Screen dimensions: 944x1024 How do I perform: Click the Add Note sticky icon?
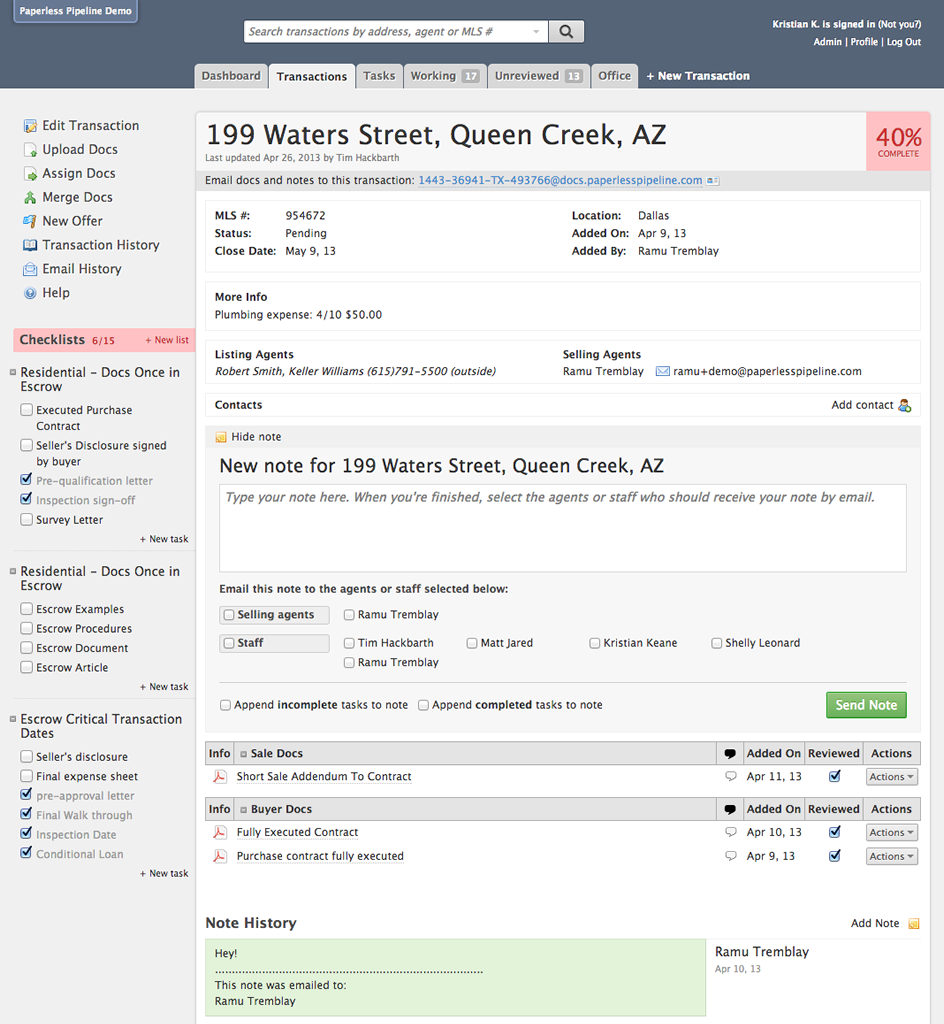click(914, 923)
